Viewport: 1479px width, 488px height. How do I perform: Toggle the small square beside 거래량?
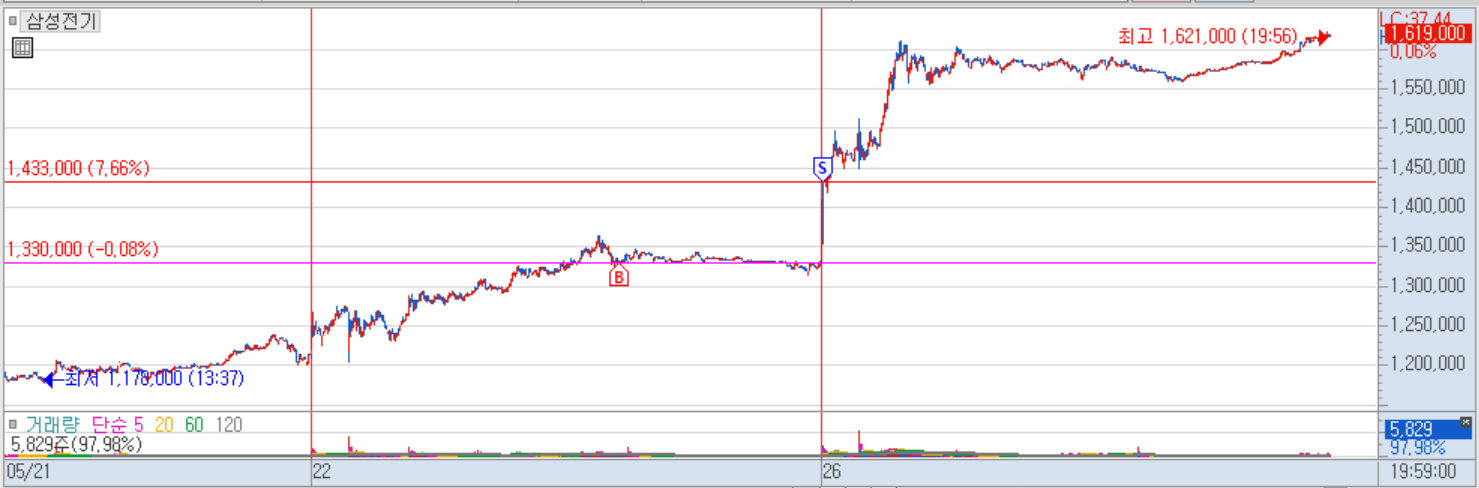(13, 425)
